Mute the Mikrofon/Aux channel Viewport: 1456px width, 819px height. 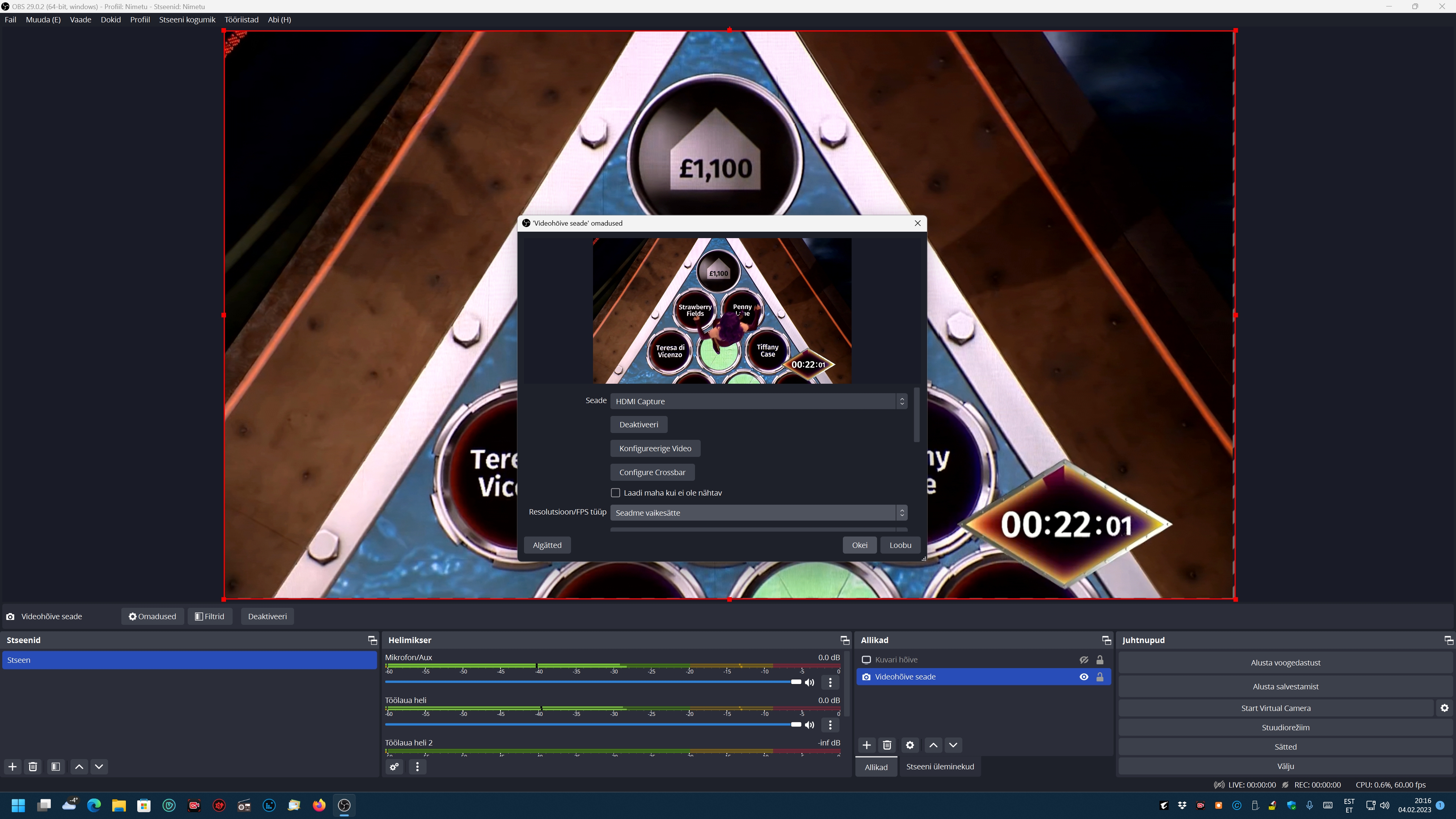(x=810, y=682)
